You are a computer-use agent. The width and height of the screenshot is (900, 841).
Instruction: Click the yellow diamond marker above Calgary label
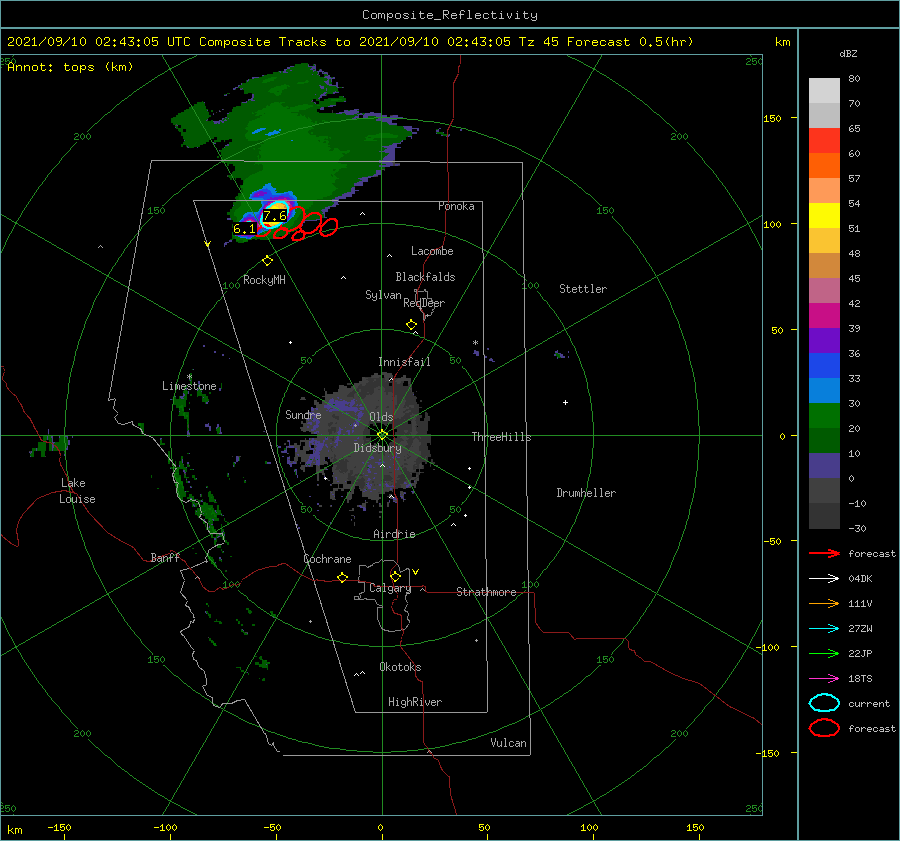395,576
